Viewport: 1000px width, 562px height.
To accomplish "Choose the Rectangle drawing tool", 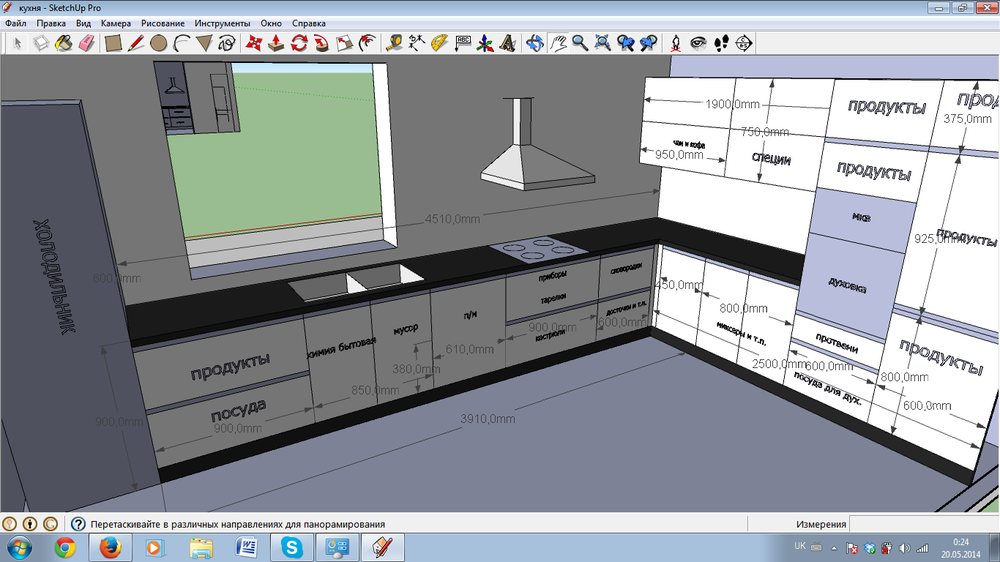I will [113, 43].
